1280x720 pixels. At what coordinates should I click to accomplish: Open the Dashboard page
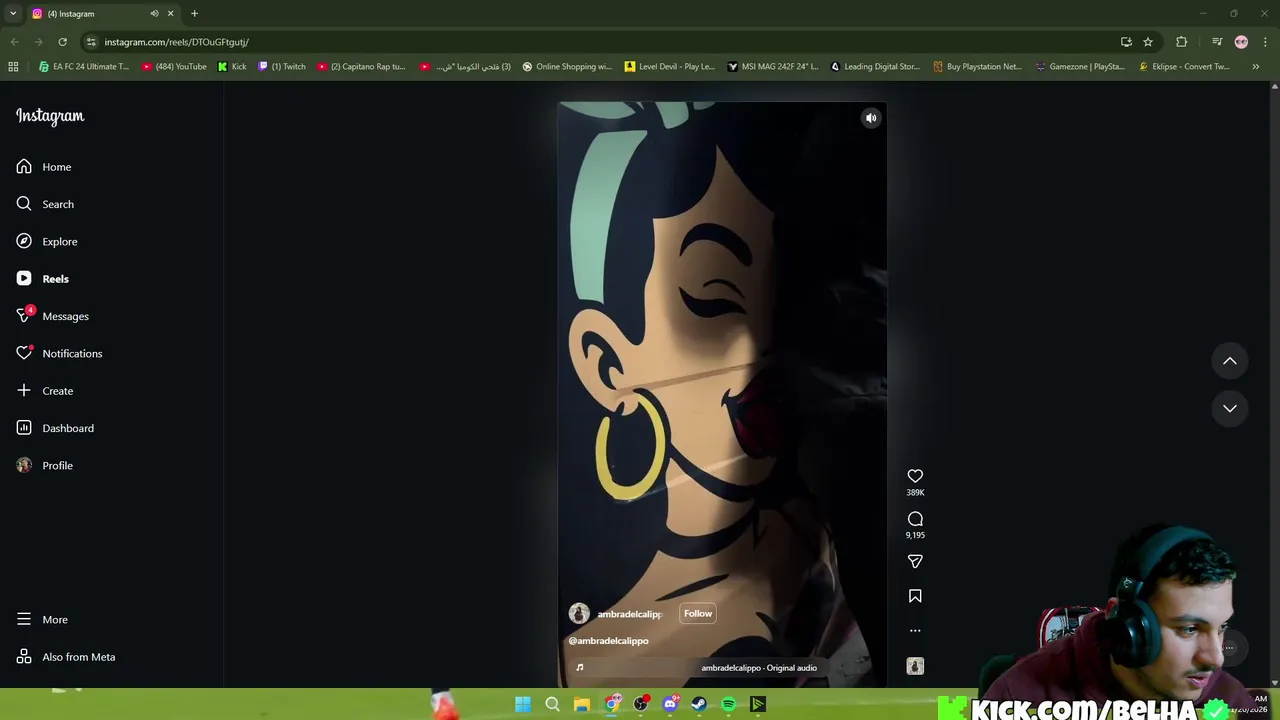(x=55, y=428)
